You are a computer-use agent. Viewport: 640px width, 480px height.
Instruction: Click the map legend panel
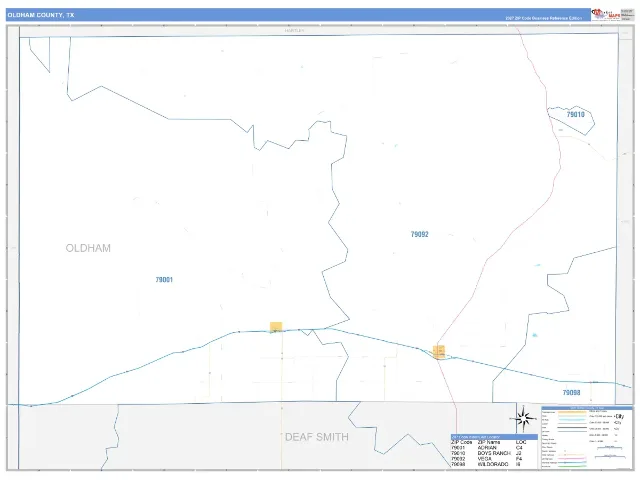coord(587,437)
